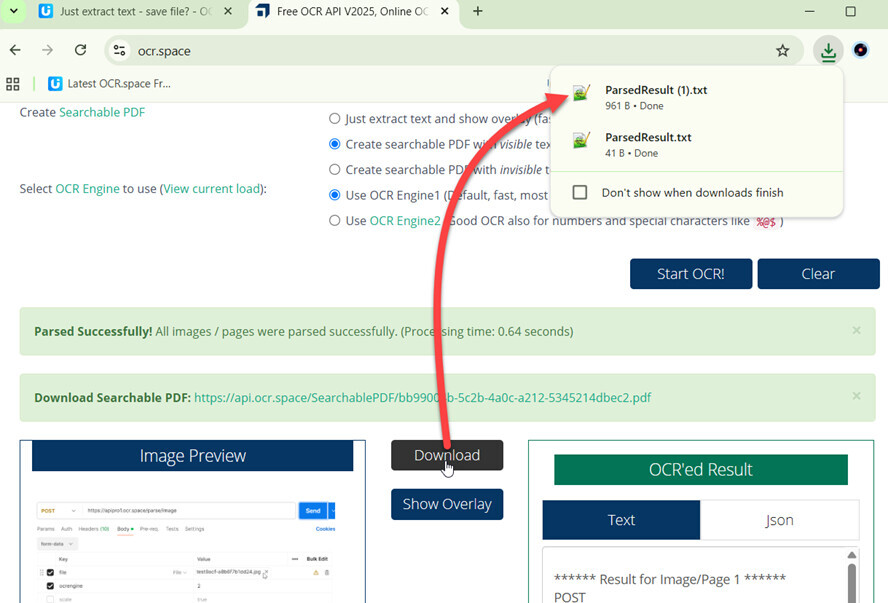Screen dimensions: 888x603
Task: Choose searchable PDF with invisible text option
Action: [x=335, y=170]
